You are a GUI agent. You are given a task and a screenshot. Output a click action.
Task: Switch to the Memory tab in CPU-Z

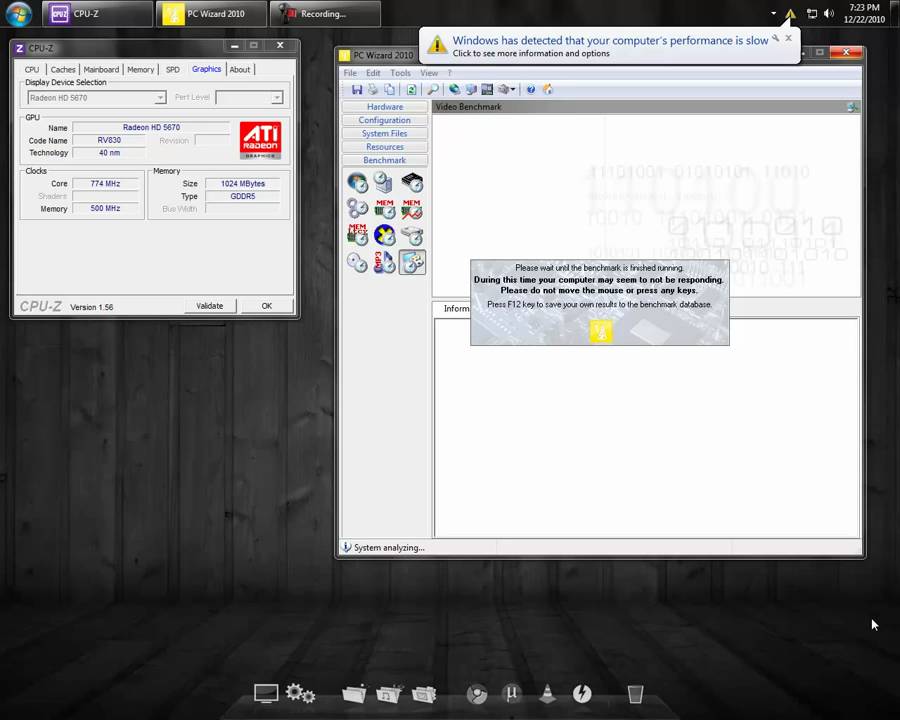click(x=141, y=69)
